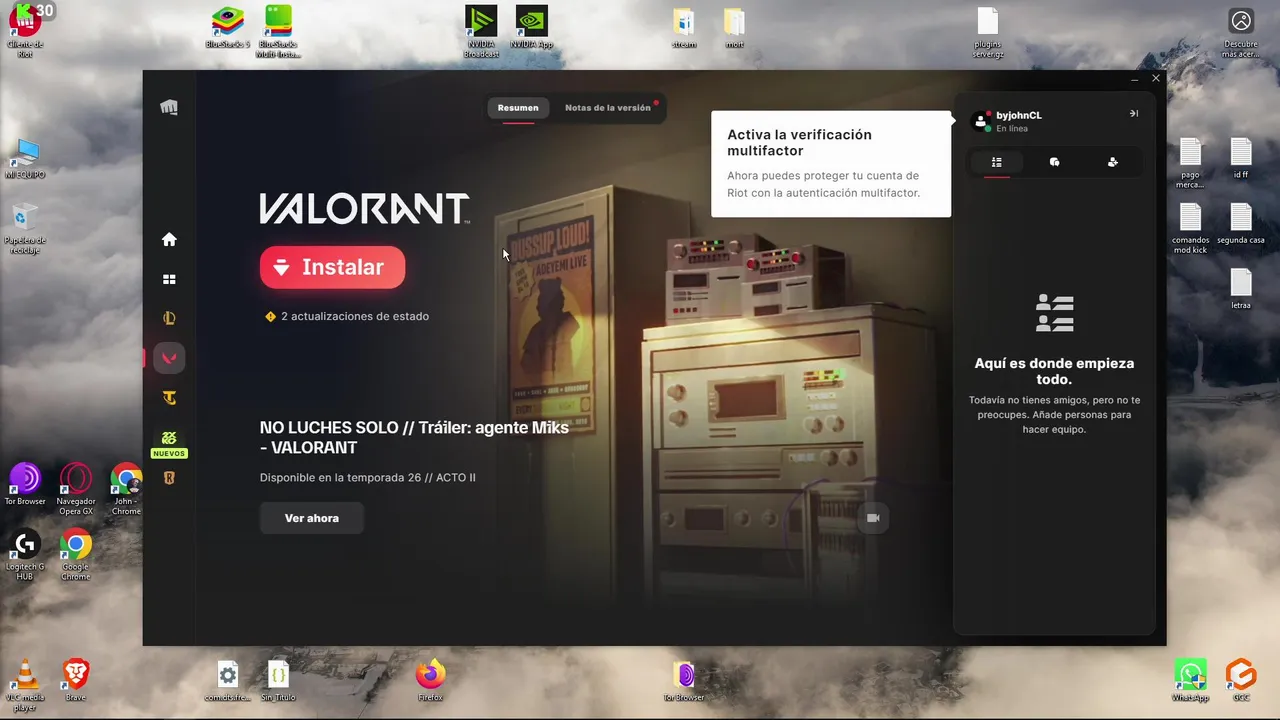
Task: Launch Google Chrome desktop shortcut
Action: click(x=76, y=555)
